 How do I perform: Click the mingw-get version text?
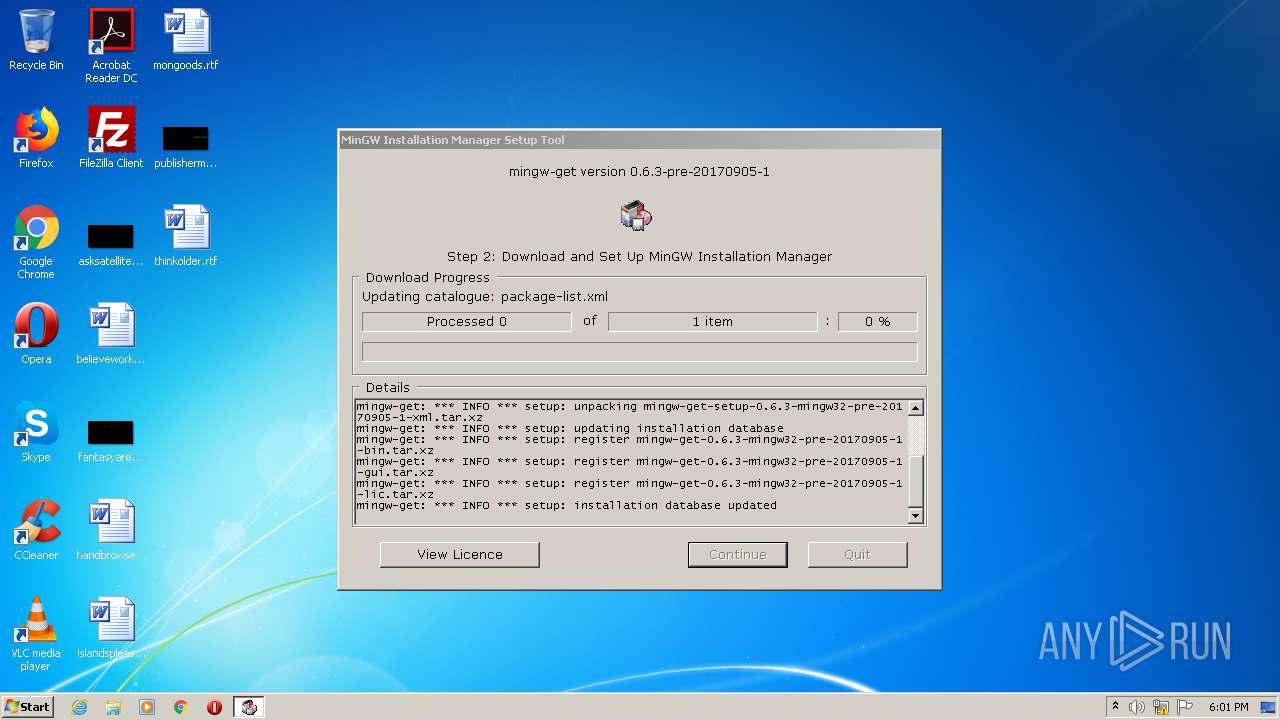pos(639,171)
